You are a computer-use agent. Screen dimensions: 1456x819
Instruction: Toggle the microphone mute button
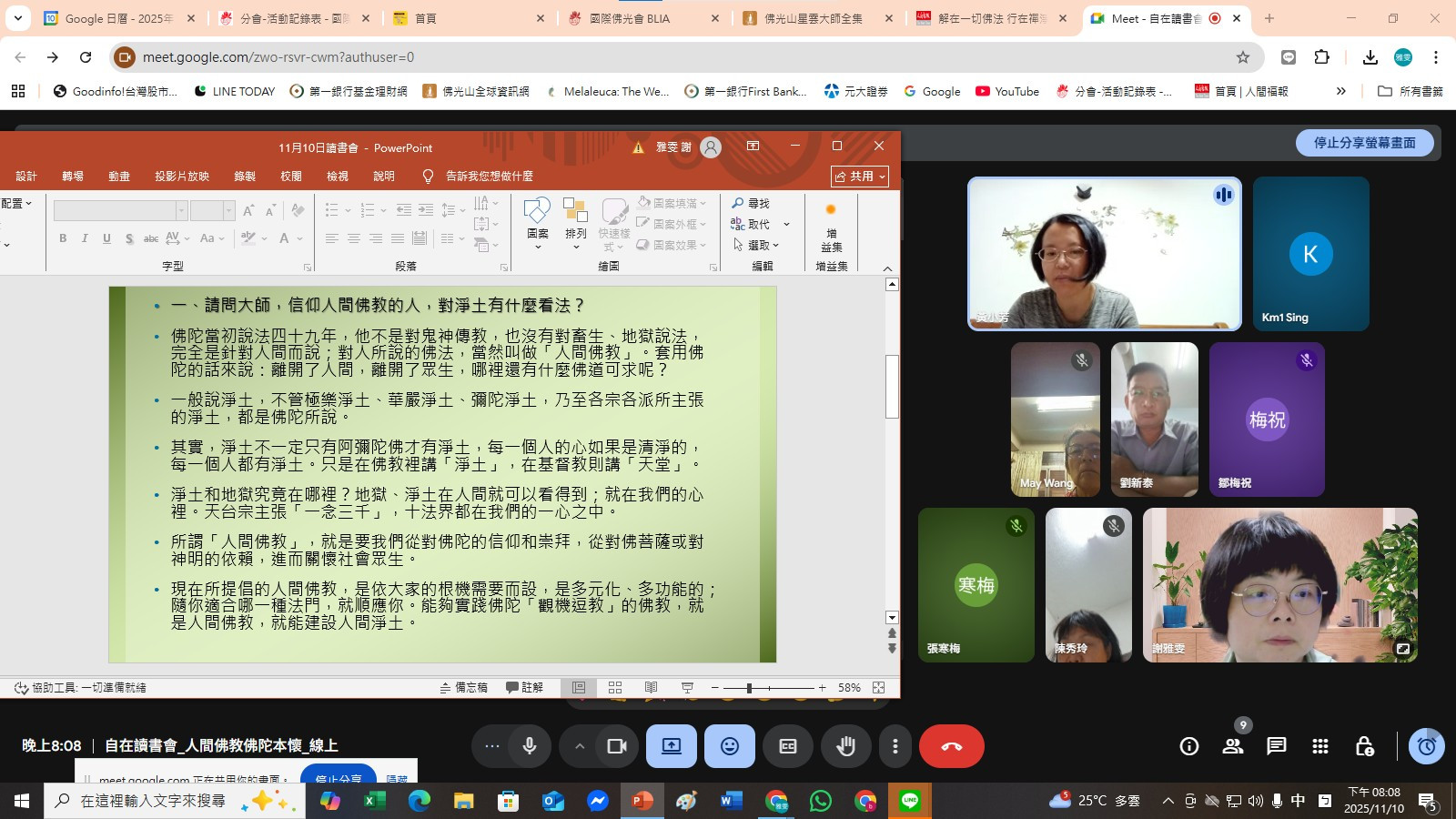tap(529, 746)
